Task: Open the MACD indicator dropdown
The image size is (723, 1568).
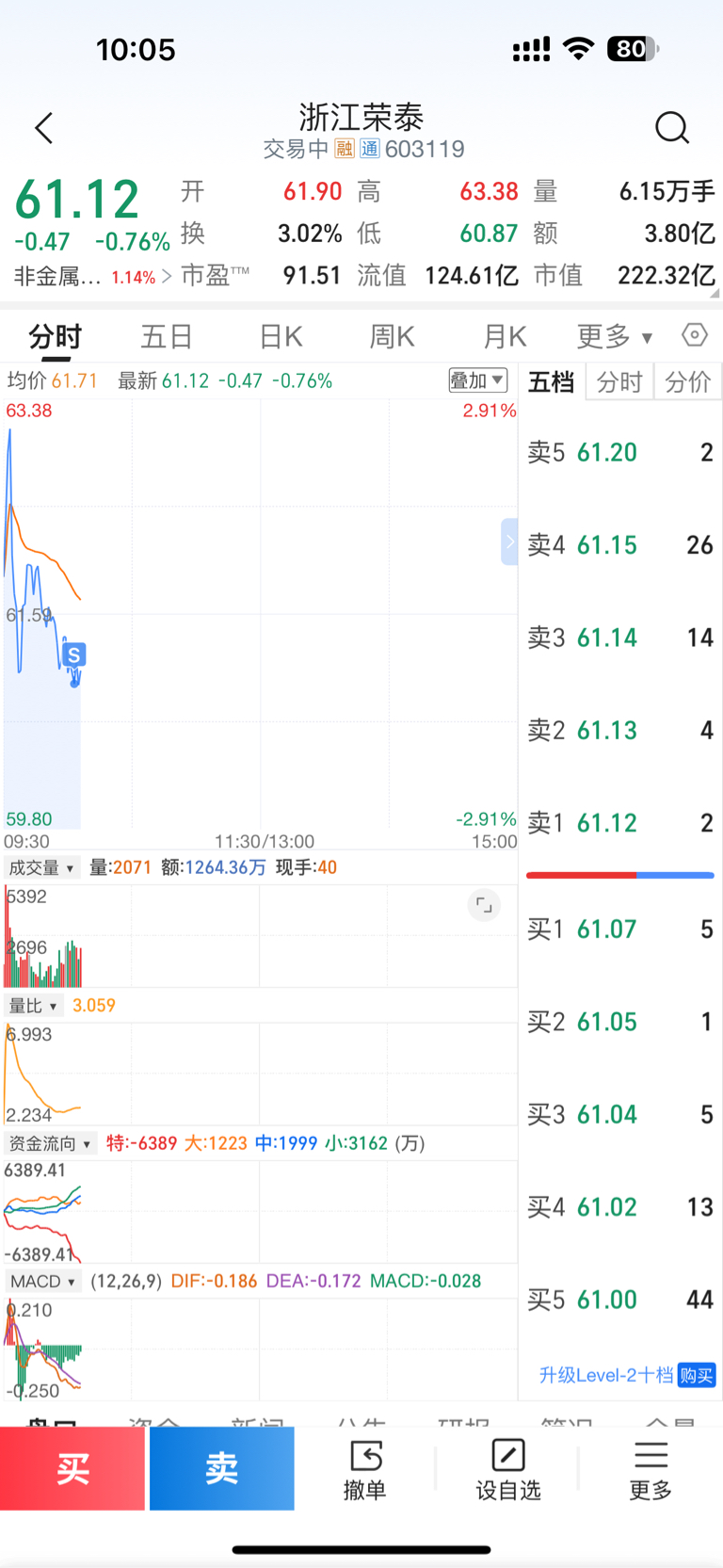Action: click(43, 1281)
